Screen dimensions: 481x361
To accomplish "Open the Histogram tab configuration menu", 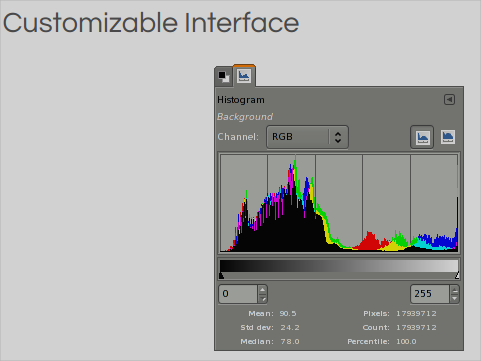I will pos(449,99).
